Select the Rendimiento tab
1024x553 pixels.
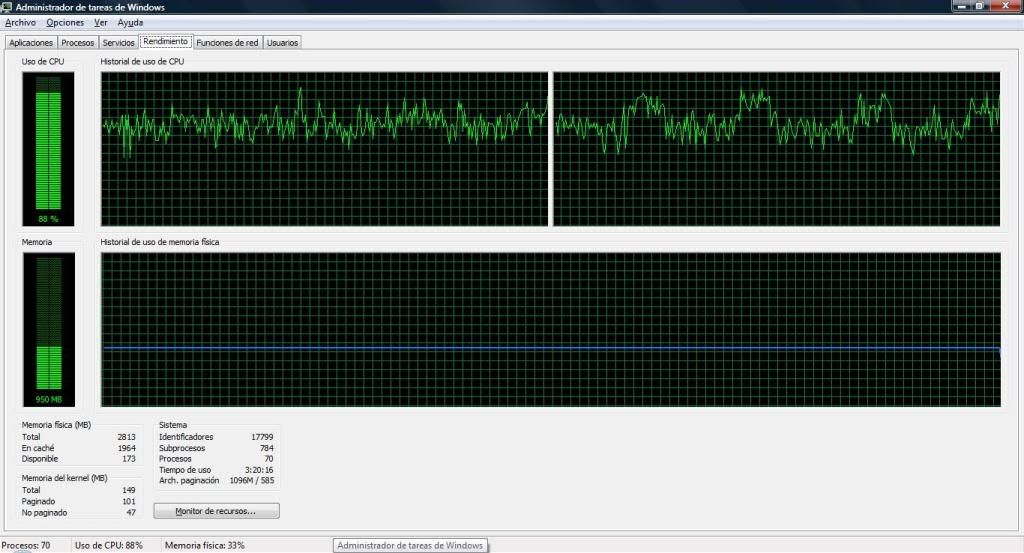[x=165, y=42]
